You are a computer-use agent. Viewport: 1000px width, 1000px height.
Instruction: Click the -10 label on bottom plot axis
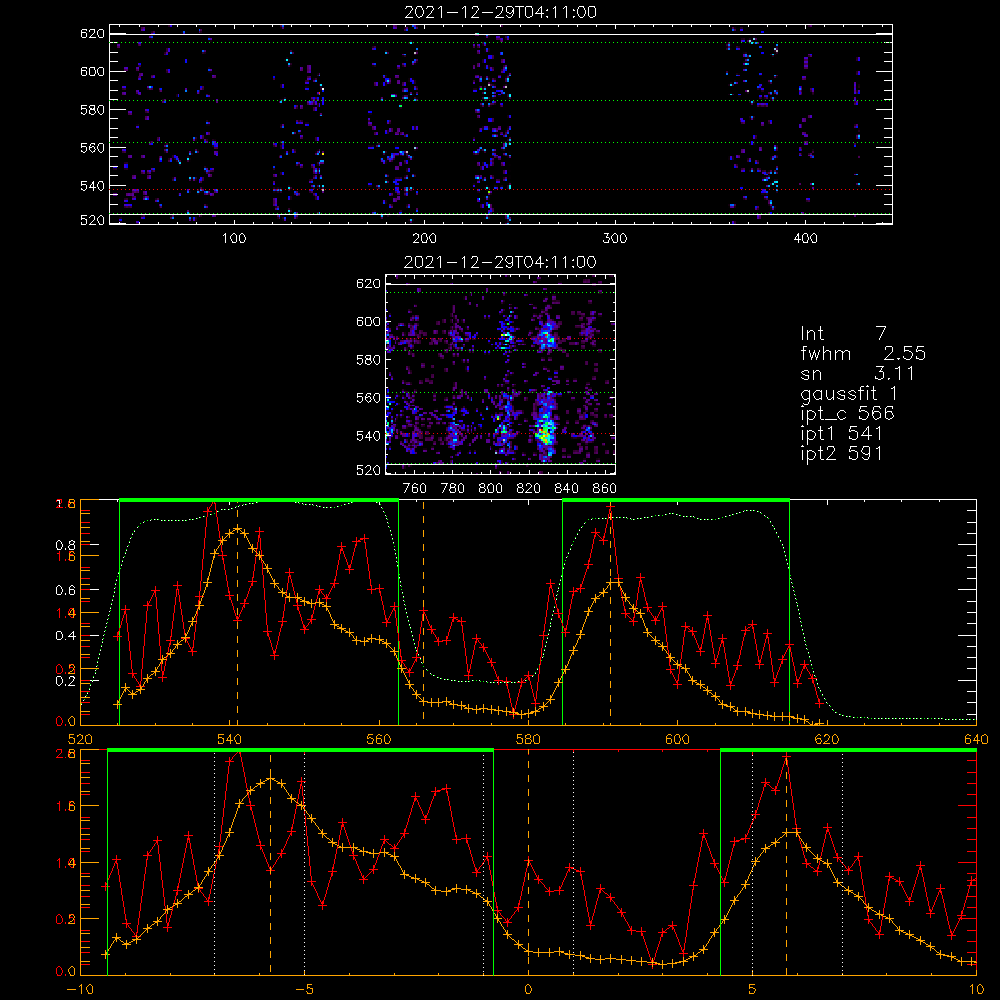click(80, 990)
